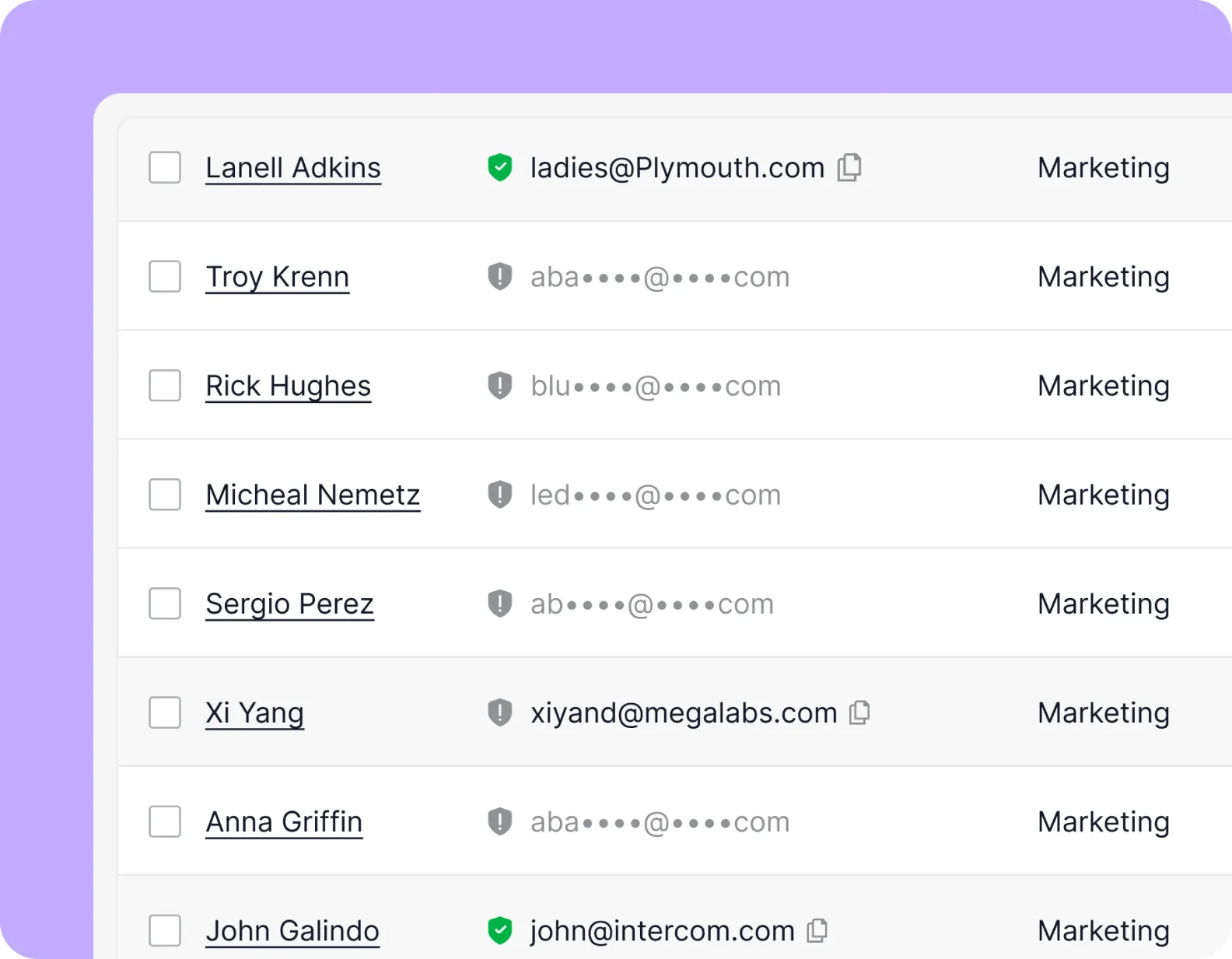Image resolution: width=1232 pixels, height=959 pixels.
Task: Click Marketing department in Lanell Adkins row
Action: (x=1103, y=168)
